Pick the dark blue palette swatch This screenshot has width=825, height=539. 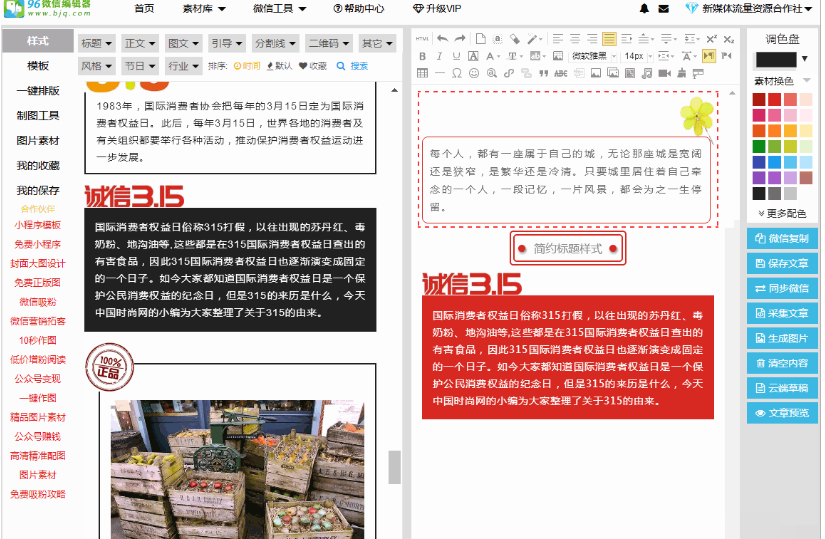tap(759, 162)
